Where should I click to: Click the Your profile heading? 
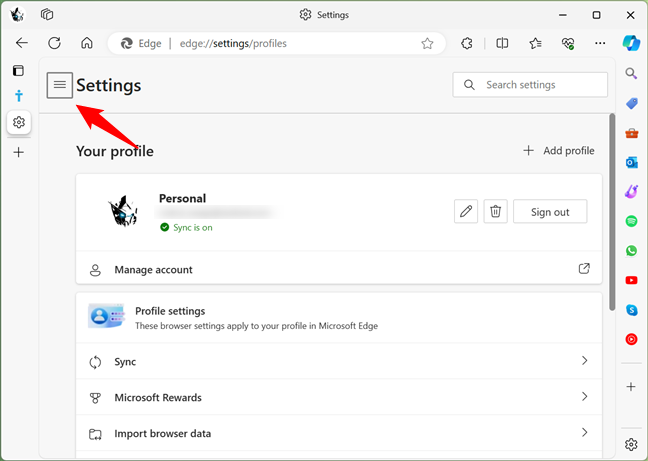(115, 151)
